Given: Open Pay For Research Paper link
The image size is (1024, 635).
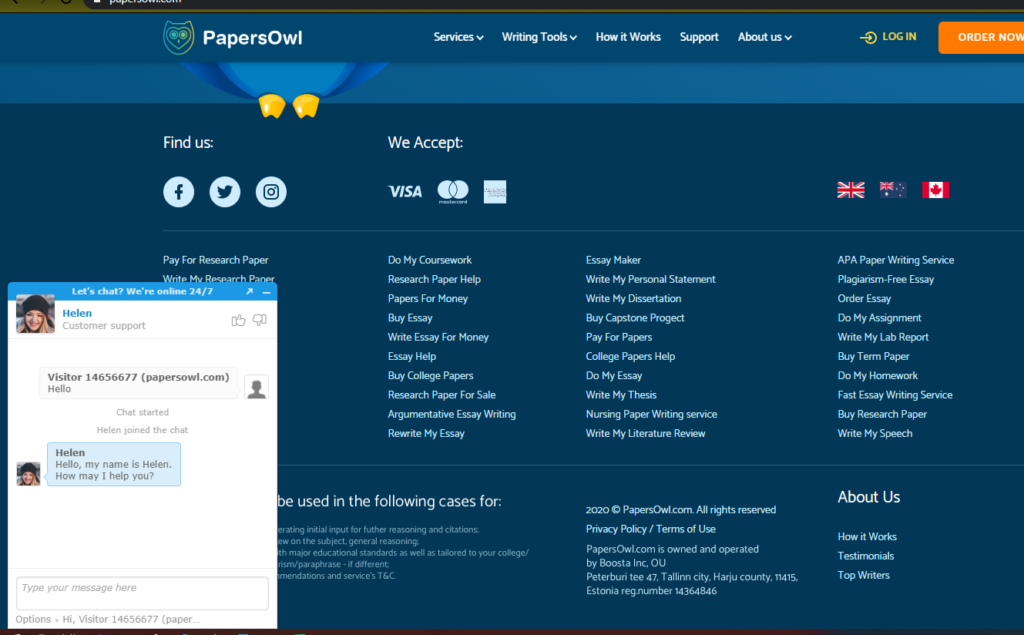Looking at the screenshot, I should click(216, 260).
